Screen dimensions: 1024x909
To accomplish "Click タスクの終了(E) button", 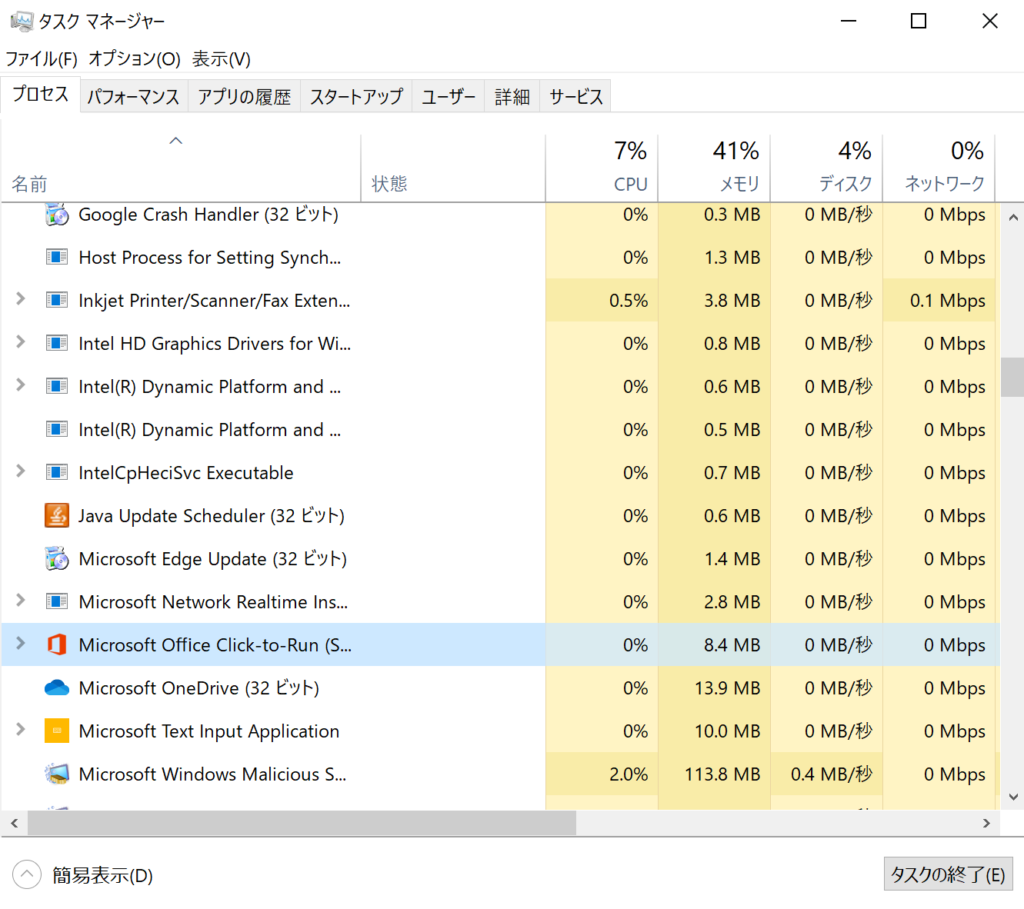I will click(948, 874).
